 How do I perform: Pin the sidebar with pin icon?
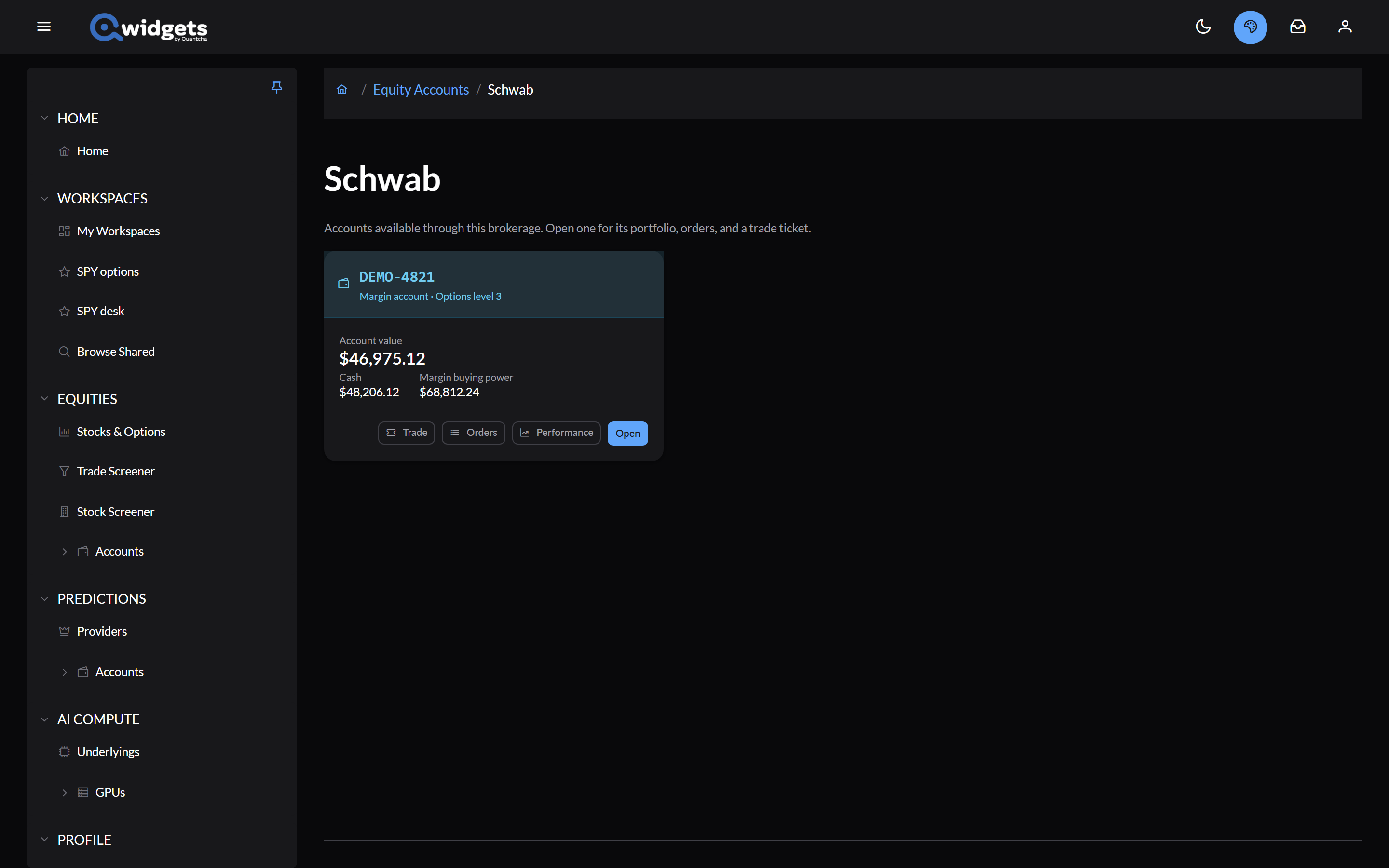[x=277, y=87]
